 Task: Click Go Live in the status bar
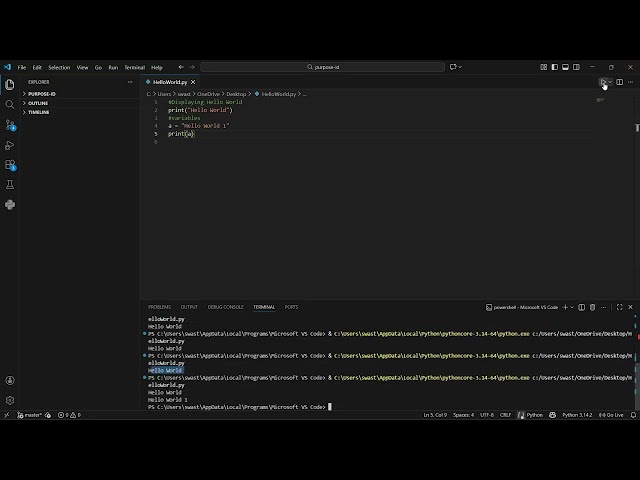[611, 415]
